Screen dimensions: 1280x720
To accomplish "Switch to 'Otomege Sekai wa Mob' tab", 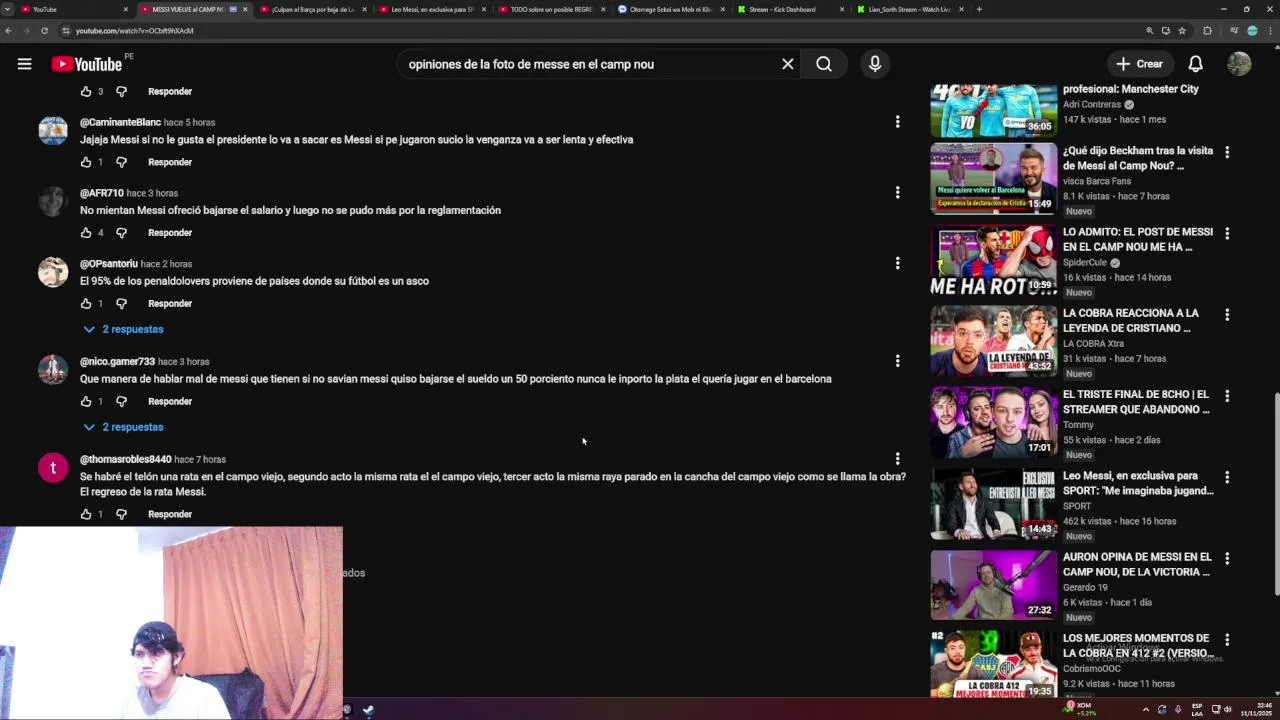I will (x=670, y=9).
